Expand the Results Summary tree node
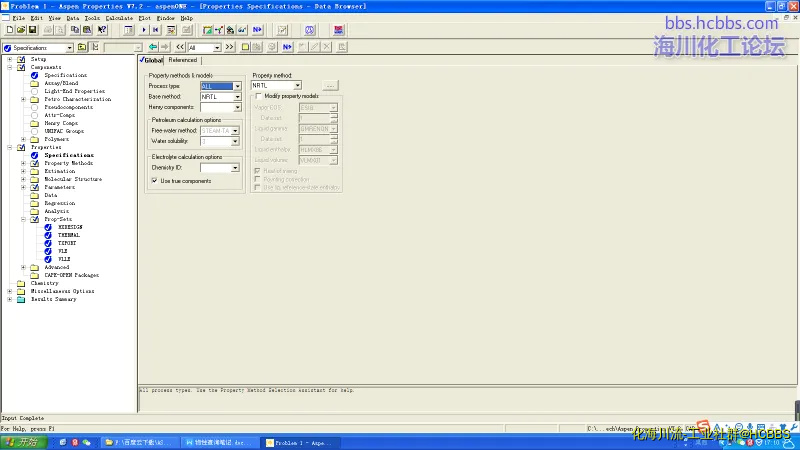 [x=10, y=299]
